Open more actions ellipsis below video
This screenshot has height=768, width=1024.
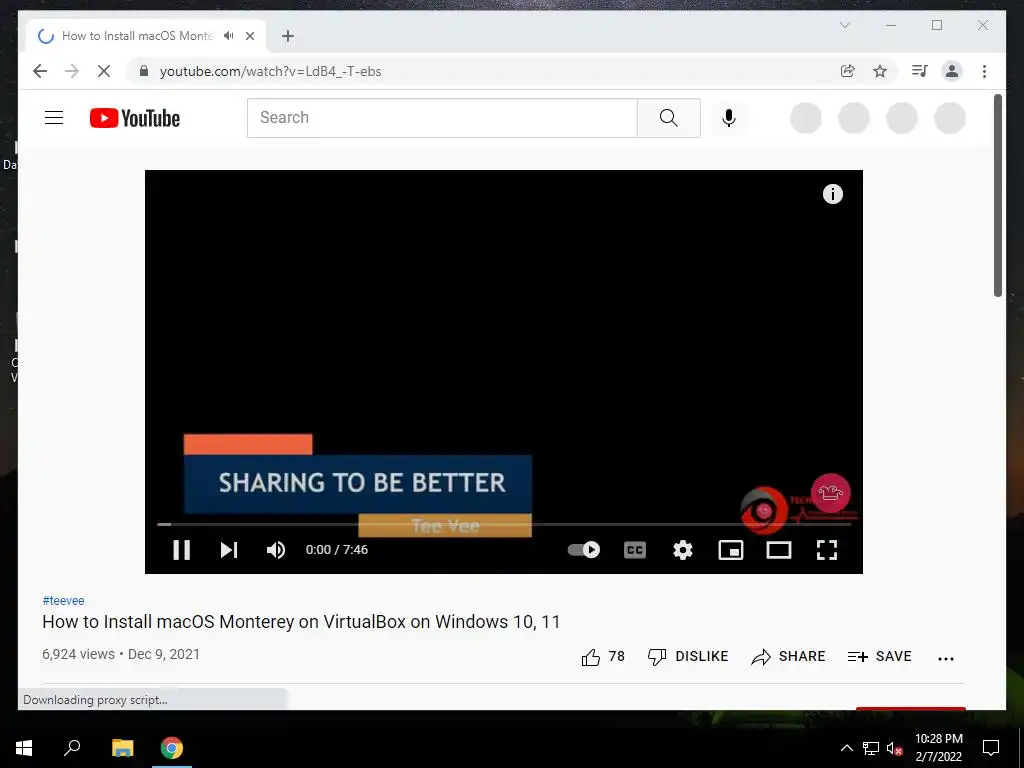[x=946, y=658]
